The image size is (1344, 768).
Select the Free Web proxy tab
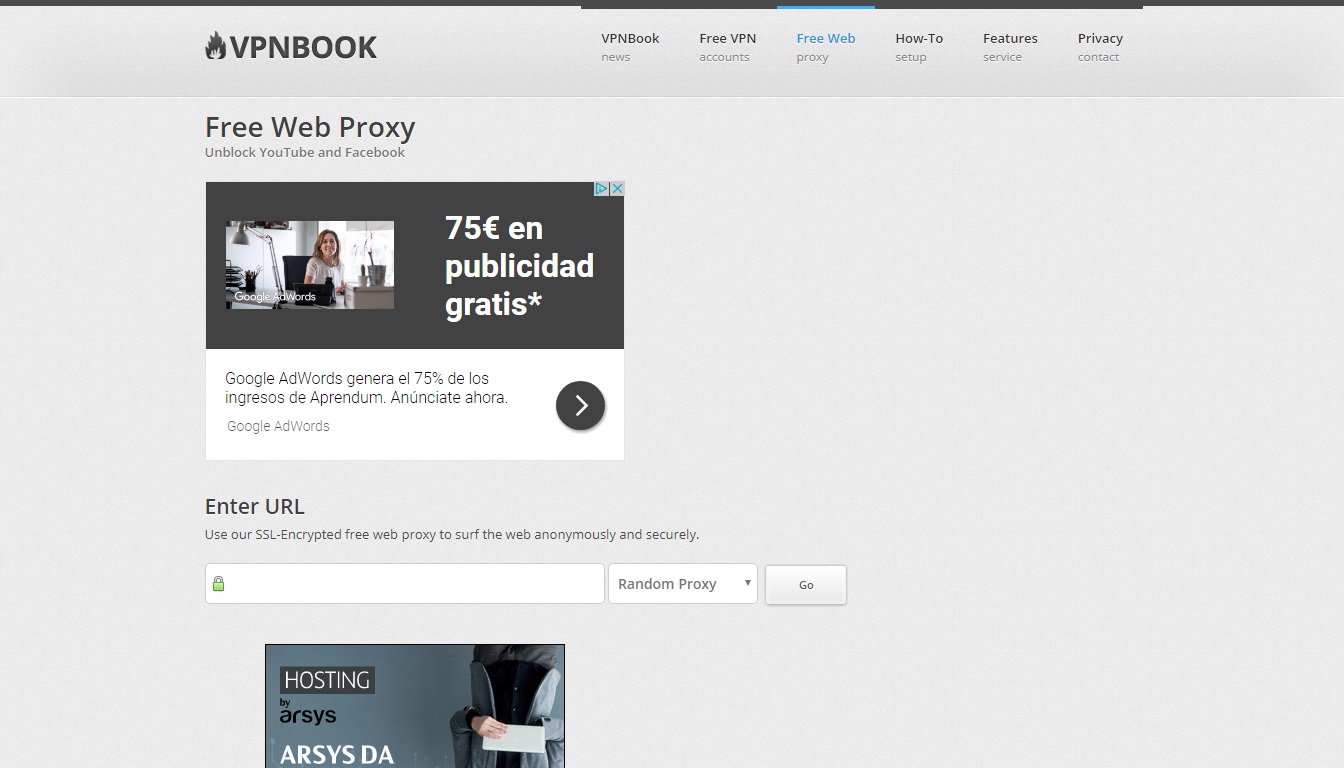825,47
